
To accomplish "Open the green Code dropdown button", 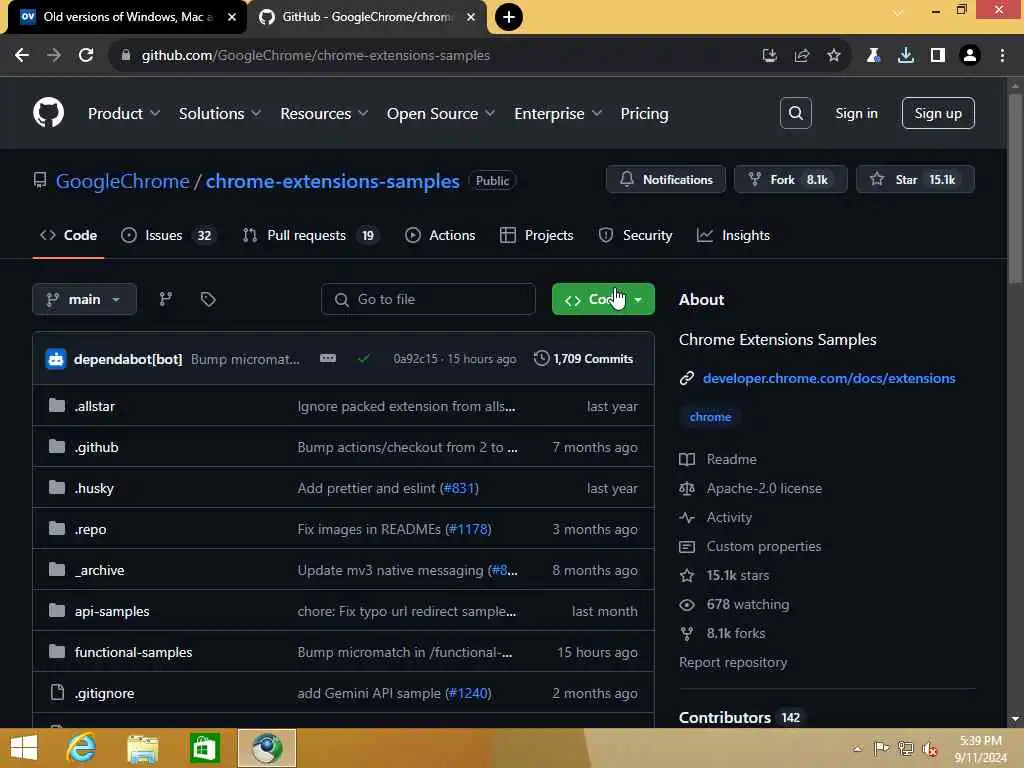I will [x=603, y=299].
